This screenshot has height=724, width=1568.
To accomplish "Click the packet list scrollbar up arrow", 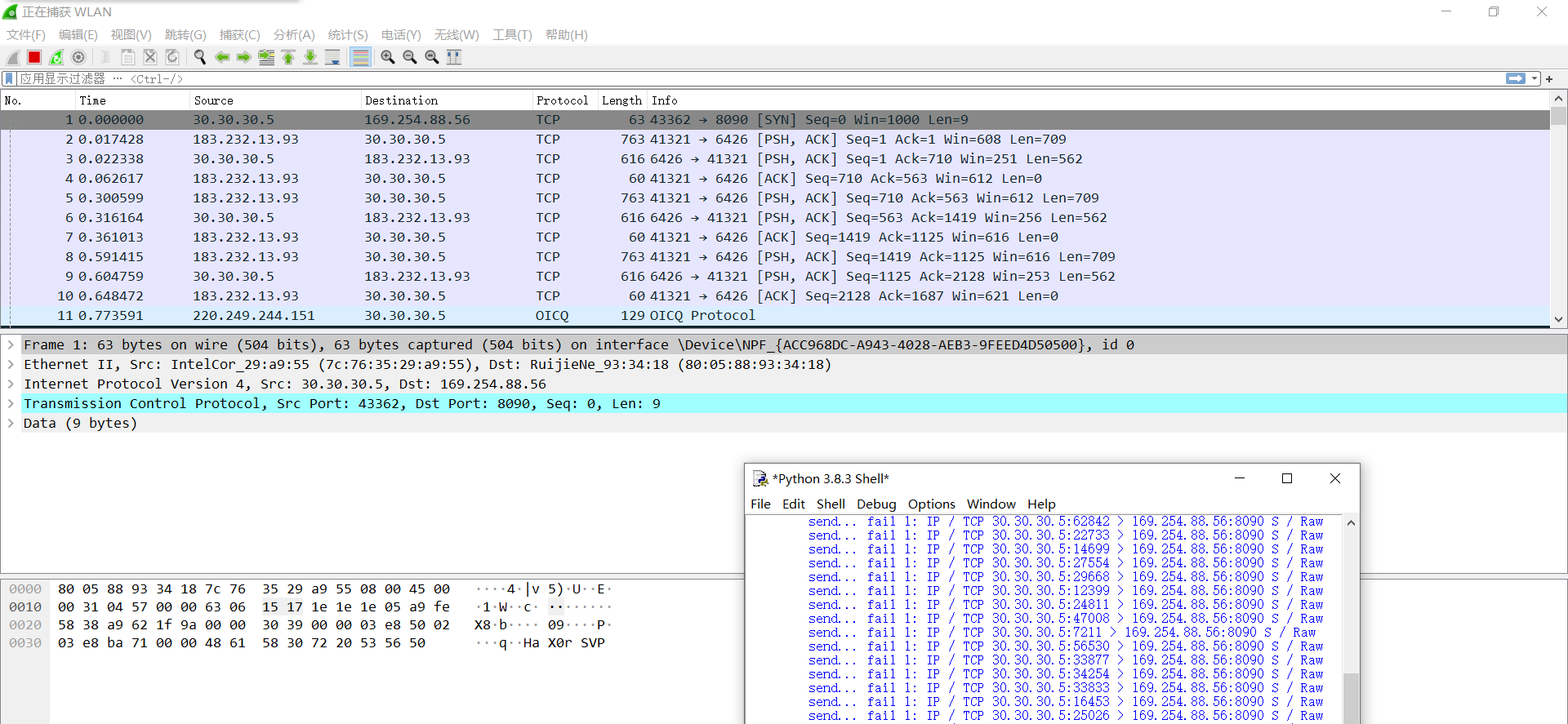I will [1558, 99].
